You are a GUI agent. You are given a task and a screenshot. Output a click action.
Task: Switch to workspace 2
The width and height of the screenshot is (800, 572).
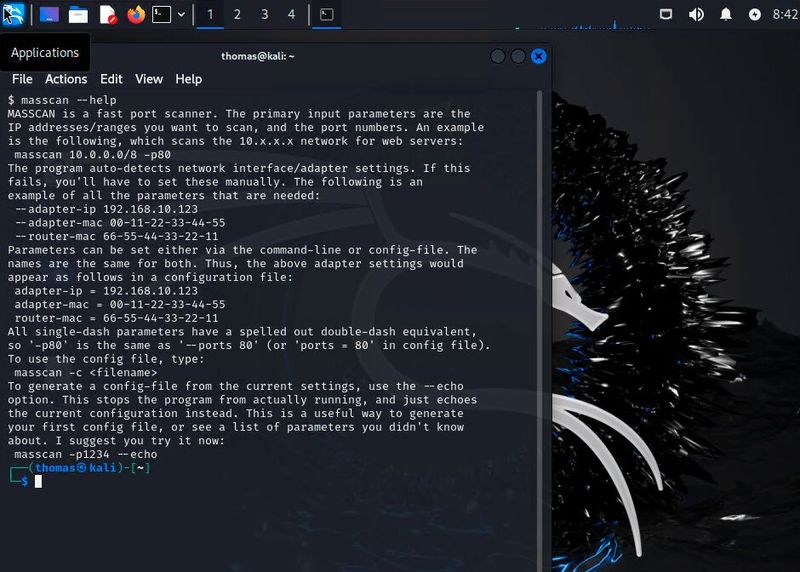pos(237,14)
